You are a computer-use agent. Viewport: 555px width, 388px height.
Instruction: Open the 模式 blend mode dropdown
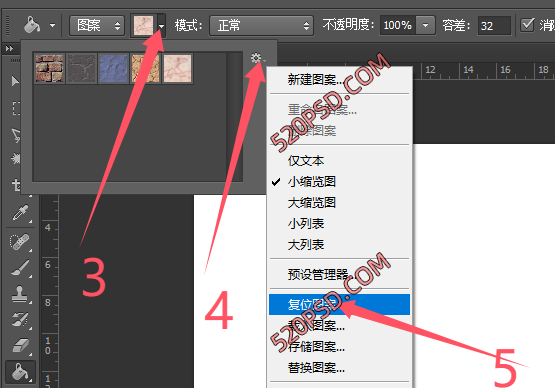pyautogui.click(x=261, y=25)
